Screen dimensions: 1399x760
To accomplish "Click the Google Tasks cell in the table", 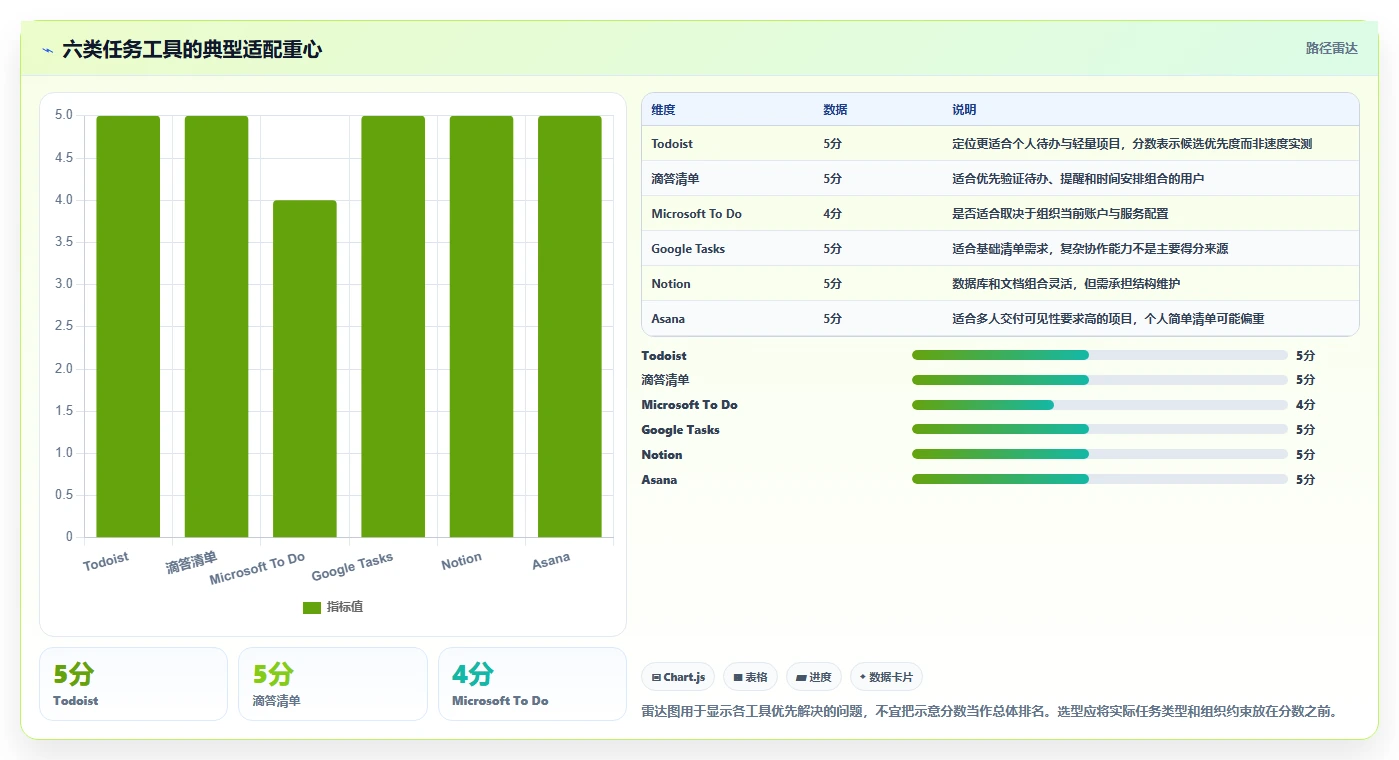I will point(688,249).
